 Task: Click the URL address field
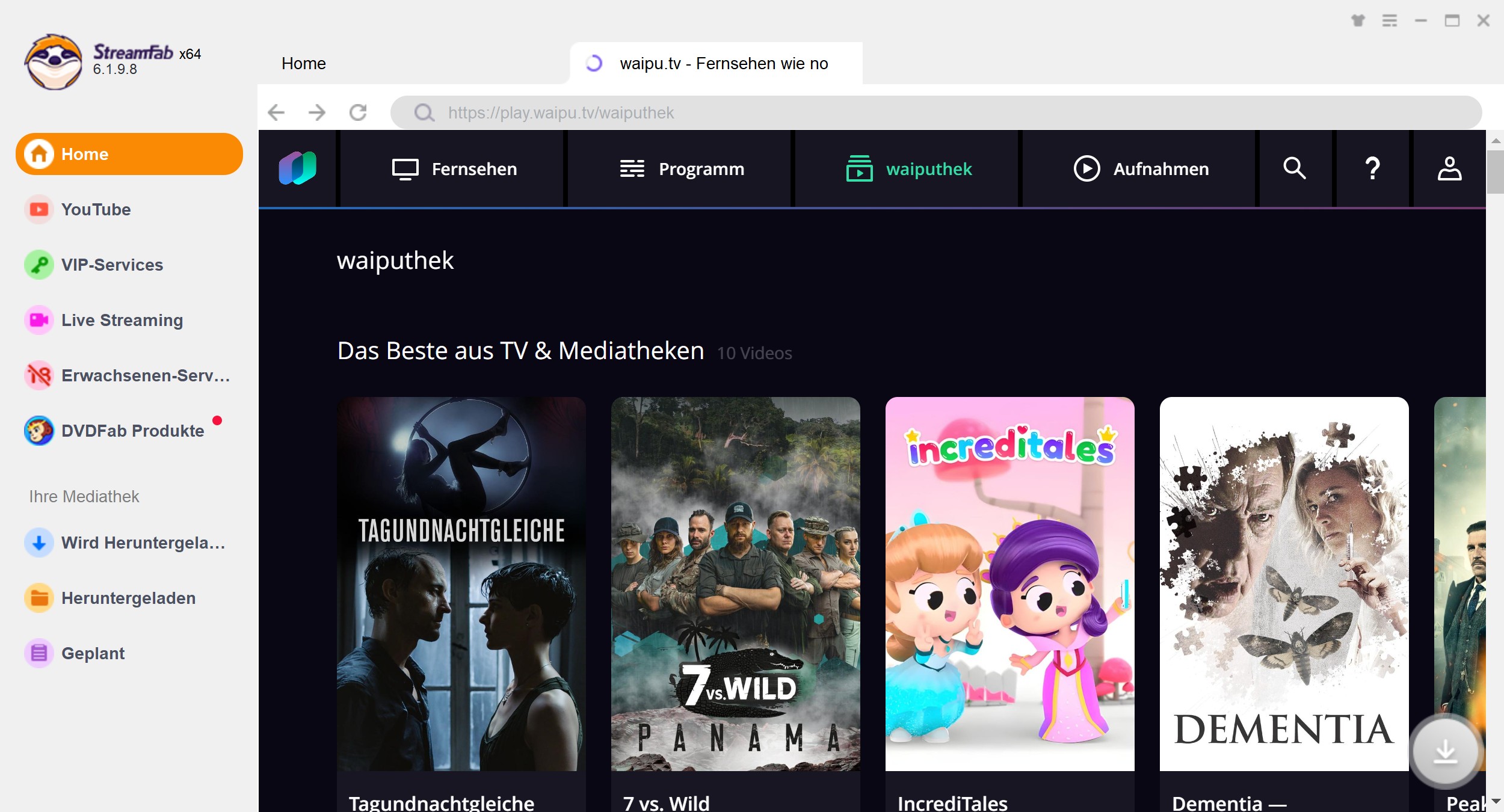936,112
